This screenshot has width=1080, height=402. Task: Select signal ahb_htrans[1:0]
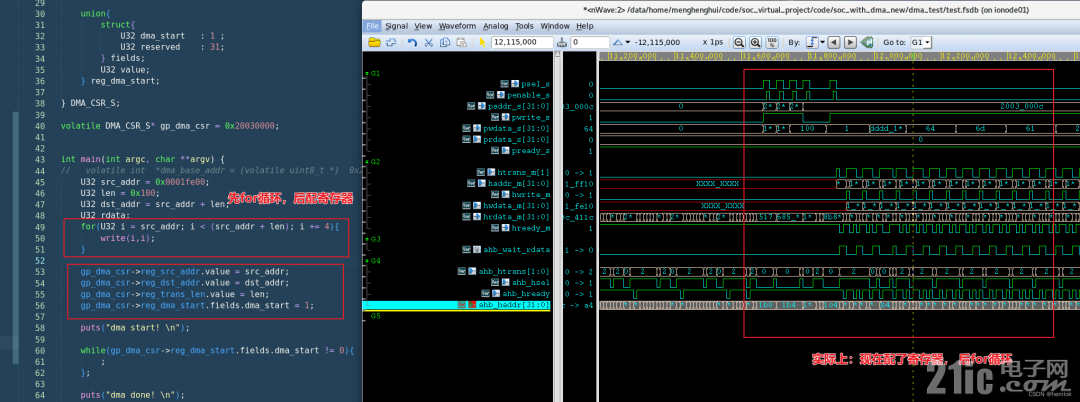(514, 271)
